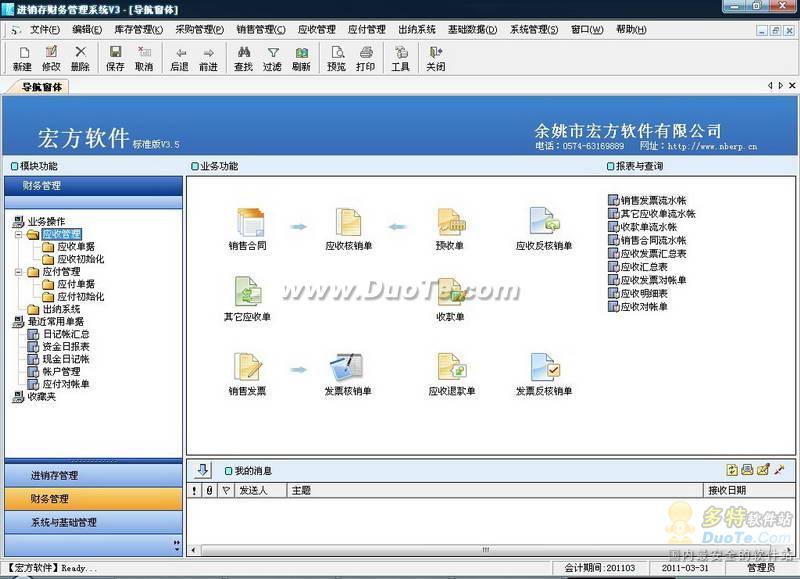Screen dimensions: 800x579
Task: Click the compose message pencil icon
Action: click(763, 470)
